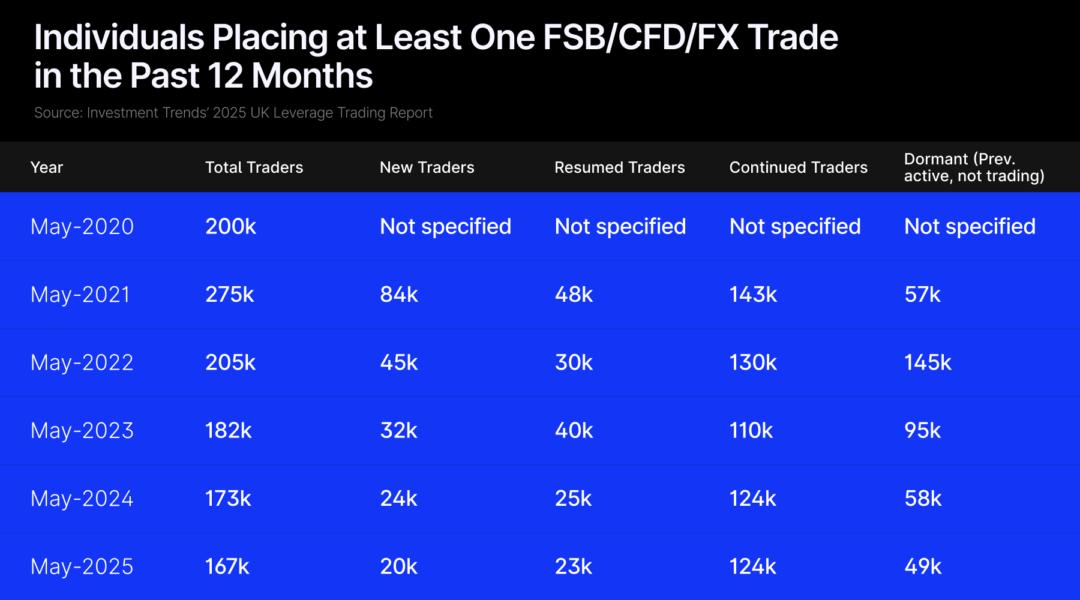Select the May-2023 row label
The image size is (1080, 600).
coord(82,431)
